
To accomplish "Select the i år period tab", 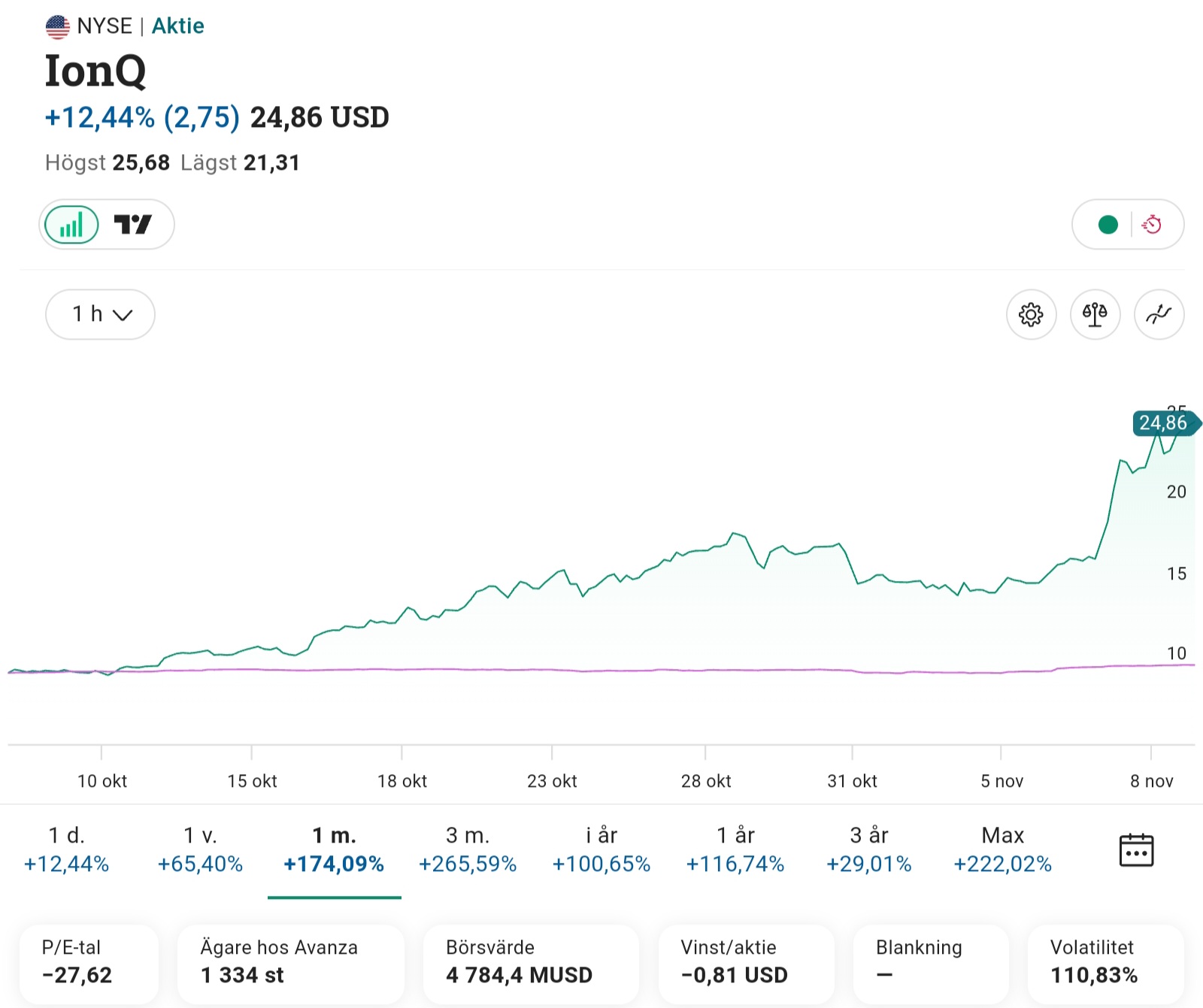I will point(601,850).
